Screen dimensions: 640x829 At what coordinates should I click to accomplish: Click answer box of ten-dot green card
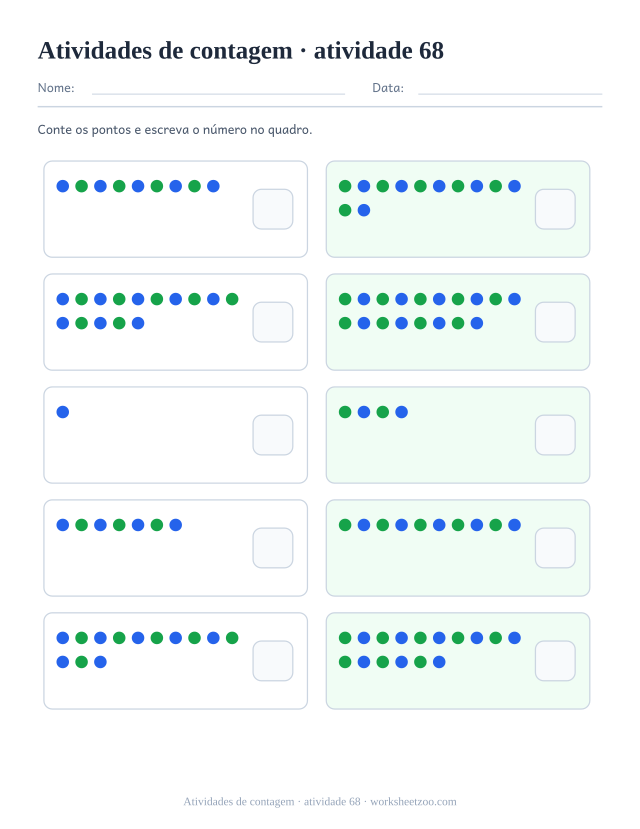click(x=555, y=548)
